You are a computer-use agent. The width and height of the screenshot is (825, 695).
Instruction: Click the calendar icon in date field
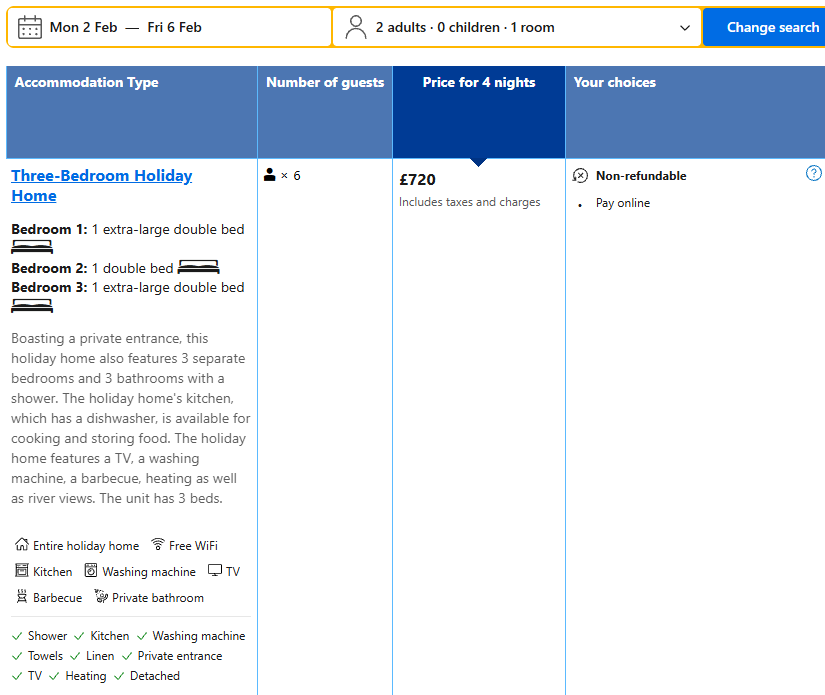(30, 27)
